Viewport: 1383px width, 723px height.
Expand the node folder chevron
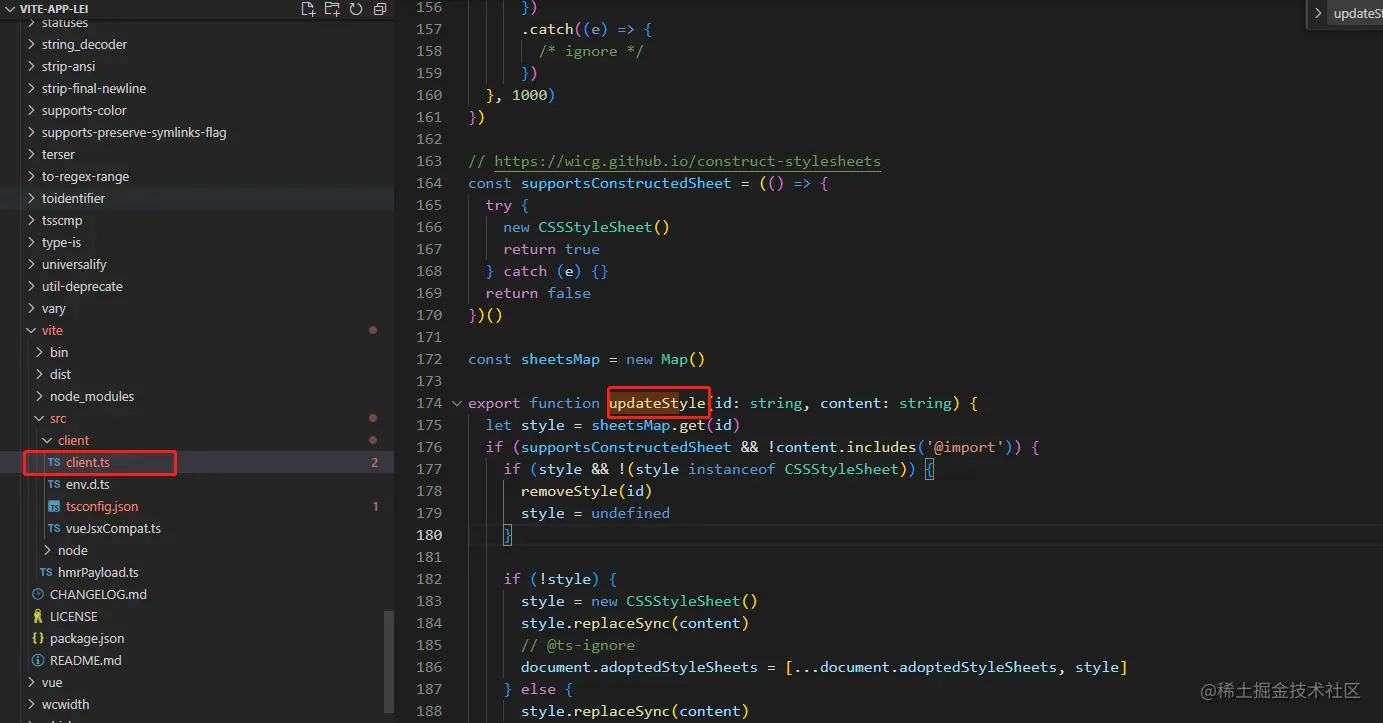[x=47, y=550]
